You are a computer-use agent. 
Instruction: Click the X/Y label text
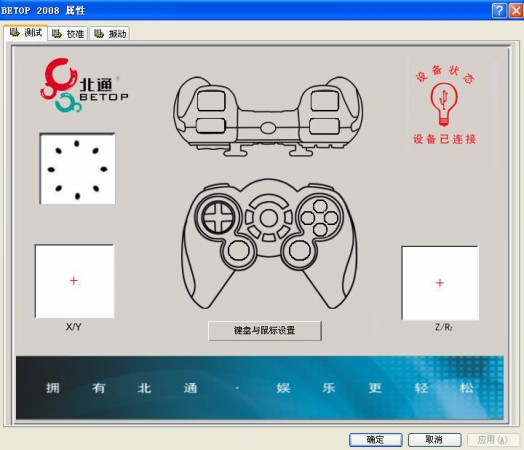(74, 327)
